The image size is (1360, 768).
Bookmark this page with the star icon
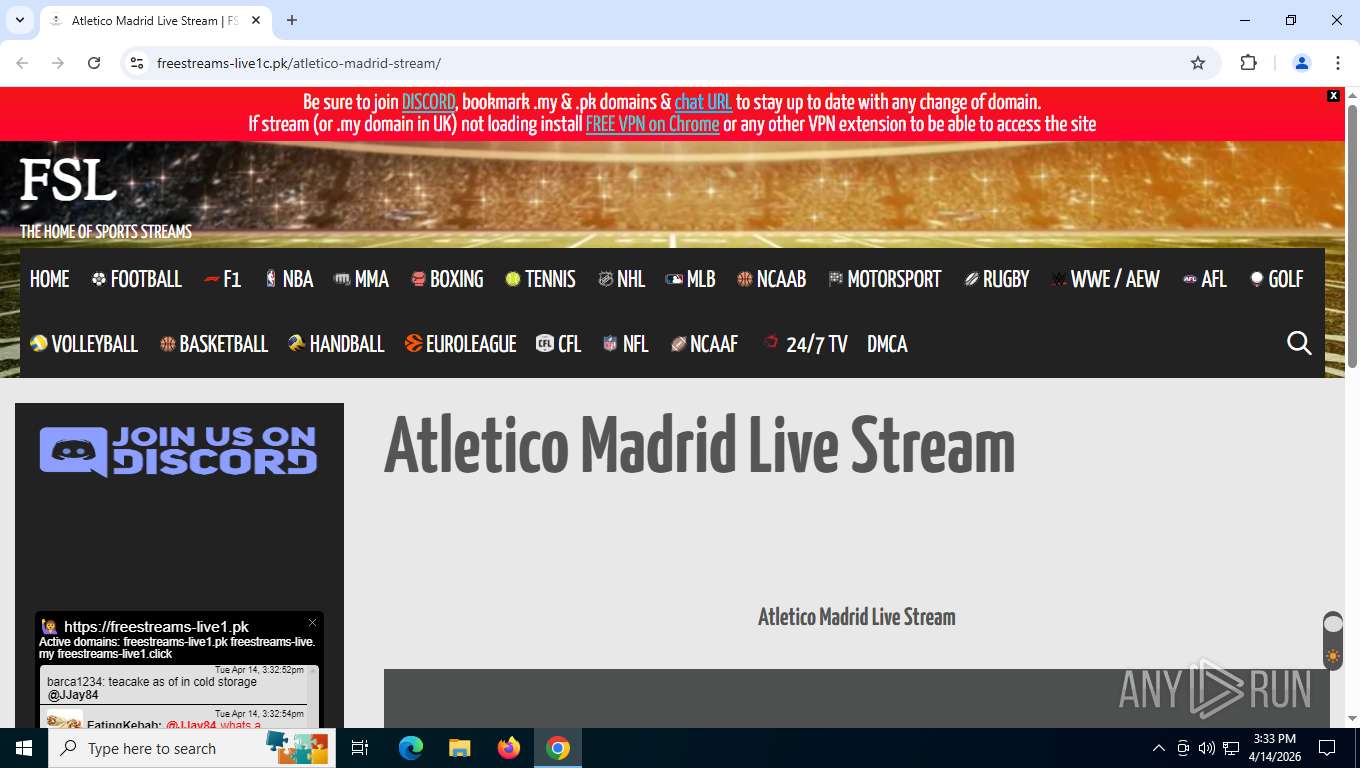click(x=1198, y=63)
